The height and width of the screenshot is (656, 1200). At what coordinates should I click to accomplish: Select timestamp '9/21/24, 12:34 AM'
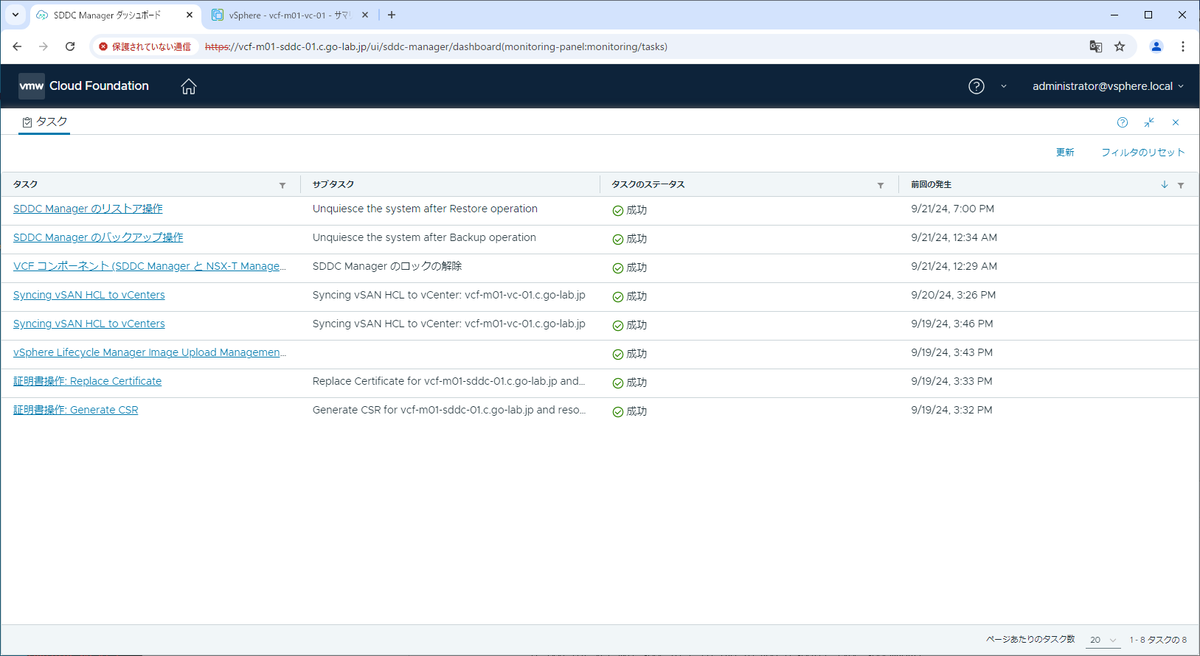(955, 237)
